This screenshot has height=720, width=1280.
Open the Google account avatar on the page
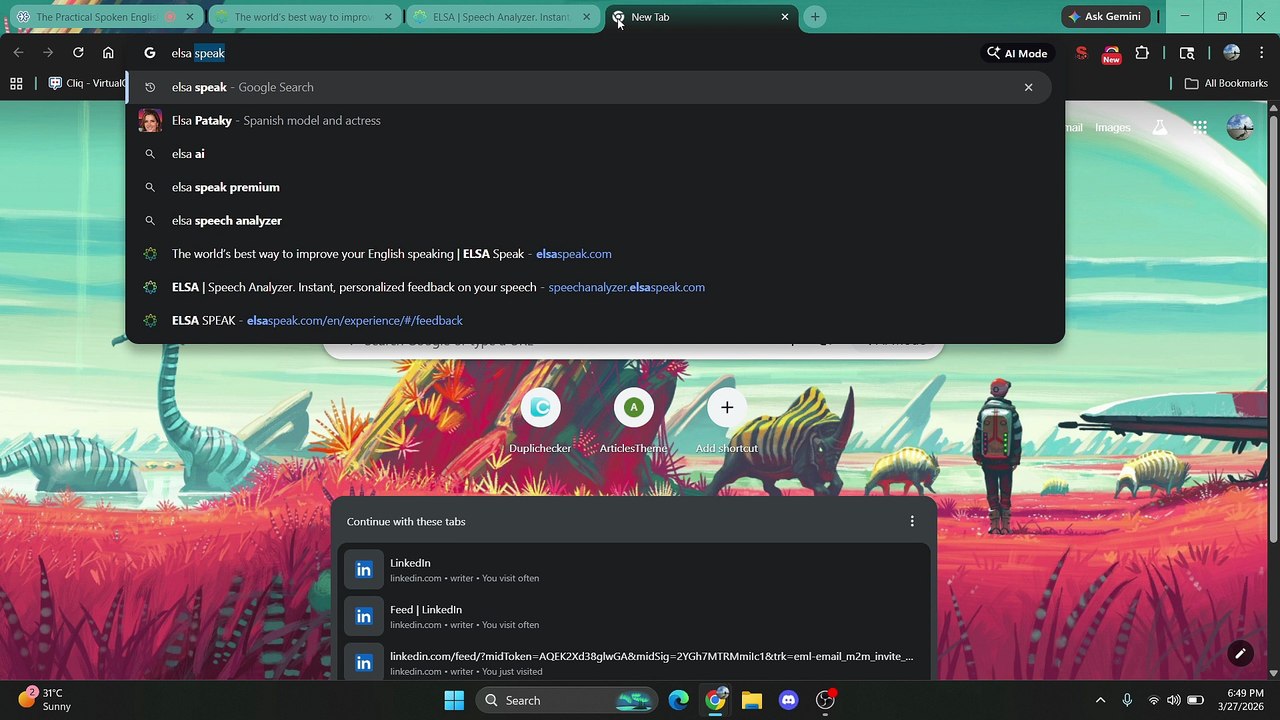[1240, 127]
